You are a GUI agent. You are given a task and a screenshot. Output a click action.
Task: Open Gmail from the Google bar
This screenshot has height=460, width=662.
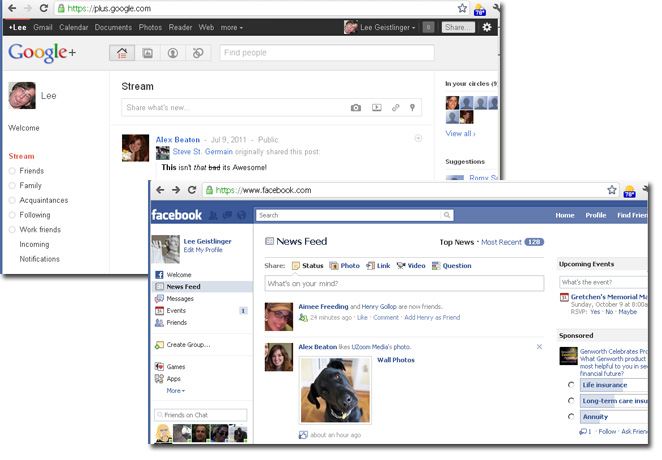point(43,27)
